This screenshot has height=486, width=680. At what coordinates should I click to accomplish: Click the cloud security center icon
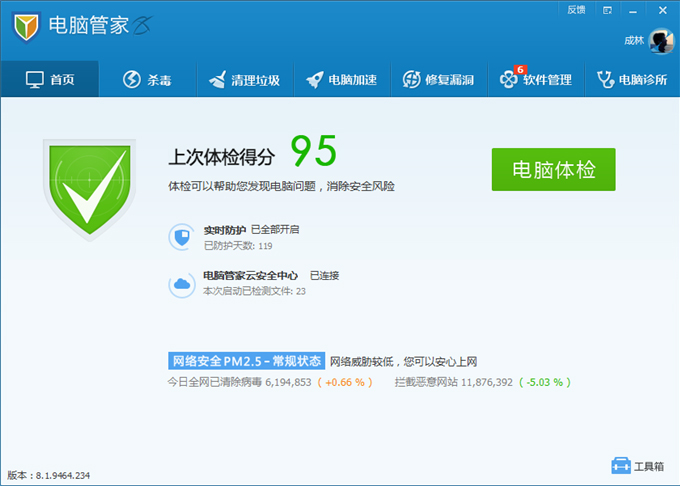click(182, 284)
